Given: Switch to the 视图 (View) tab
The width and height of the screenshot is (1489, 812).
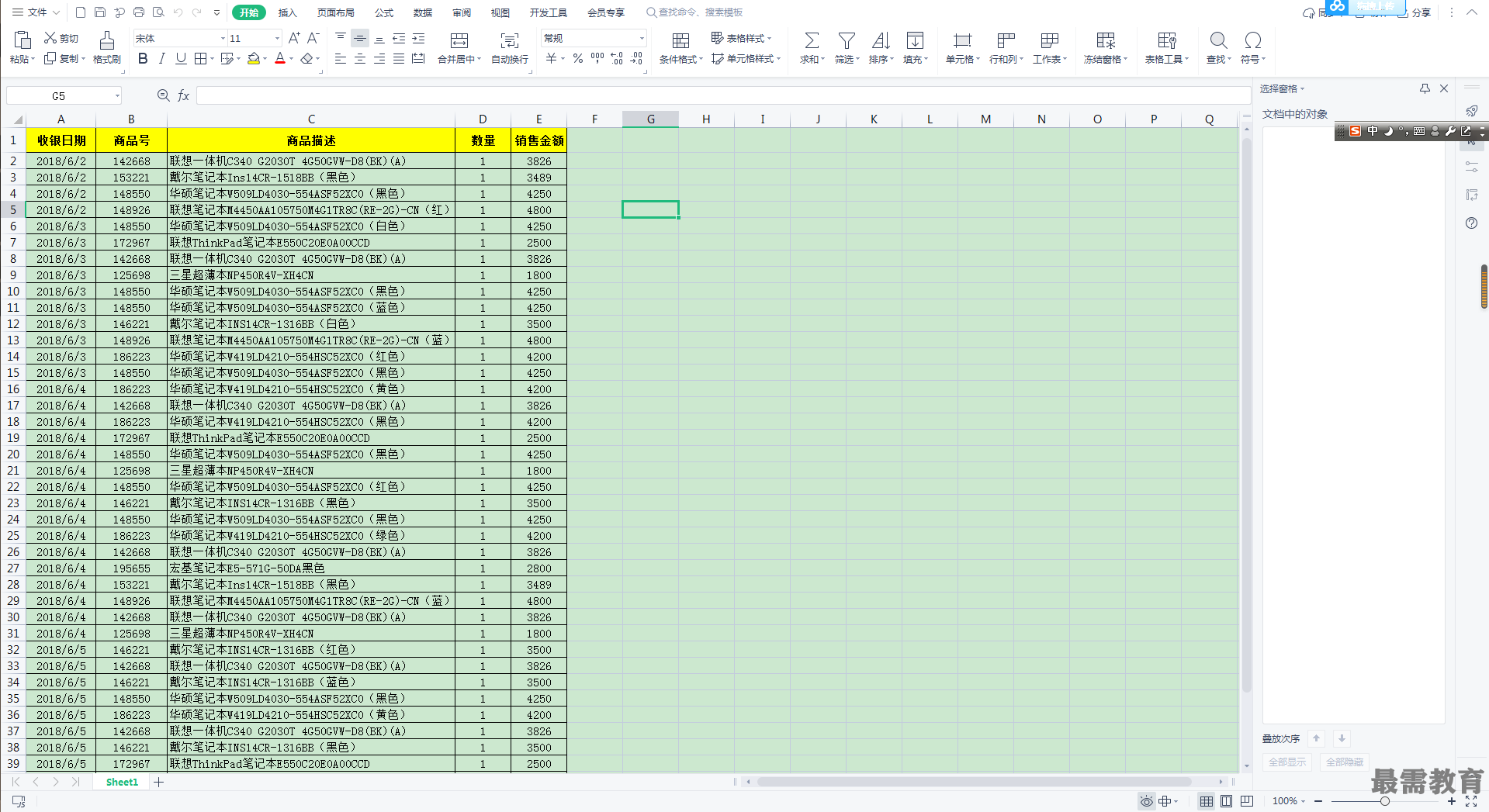Looking at the screenshot, I should pos(500,12).
